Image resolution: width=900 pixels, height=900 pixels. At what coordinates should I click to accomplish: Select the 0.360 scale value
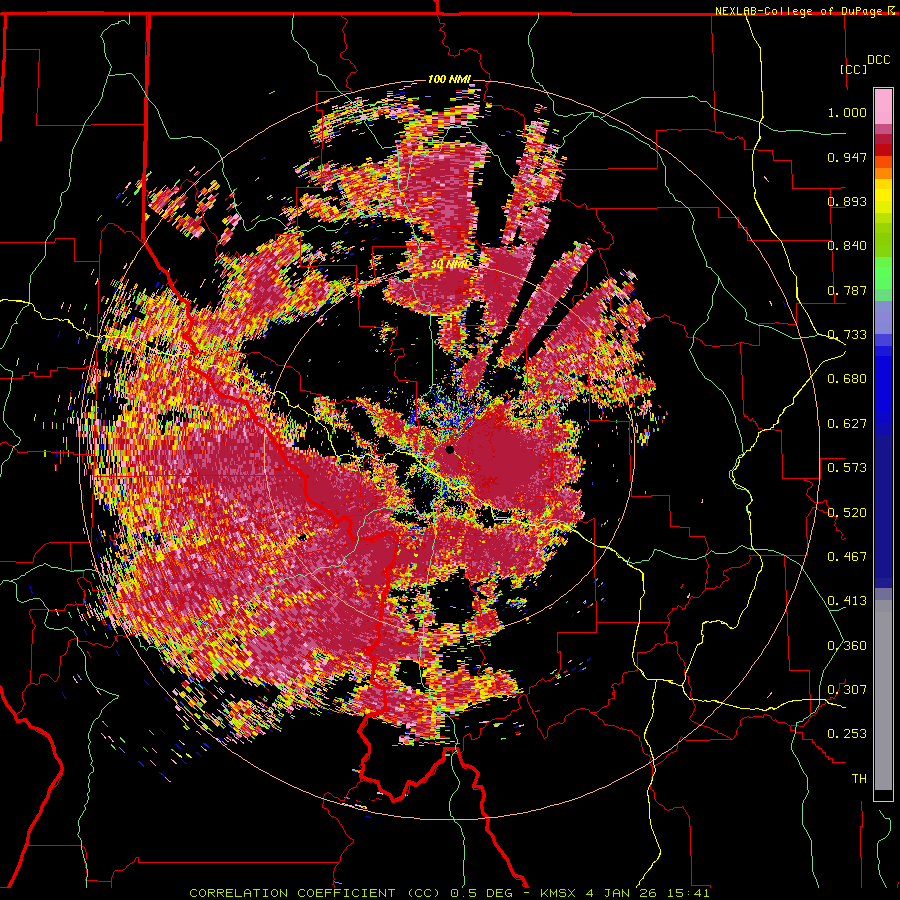pyautogui.click(x=847, y=646)
